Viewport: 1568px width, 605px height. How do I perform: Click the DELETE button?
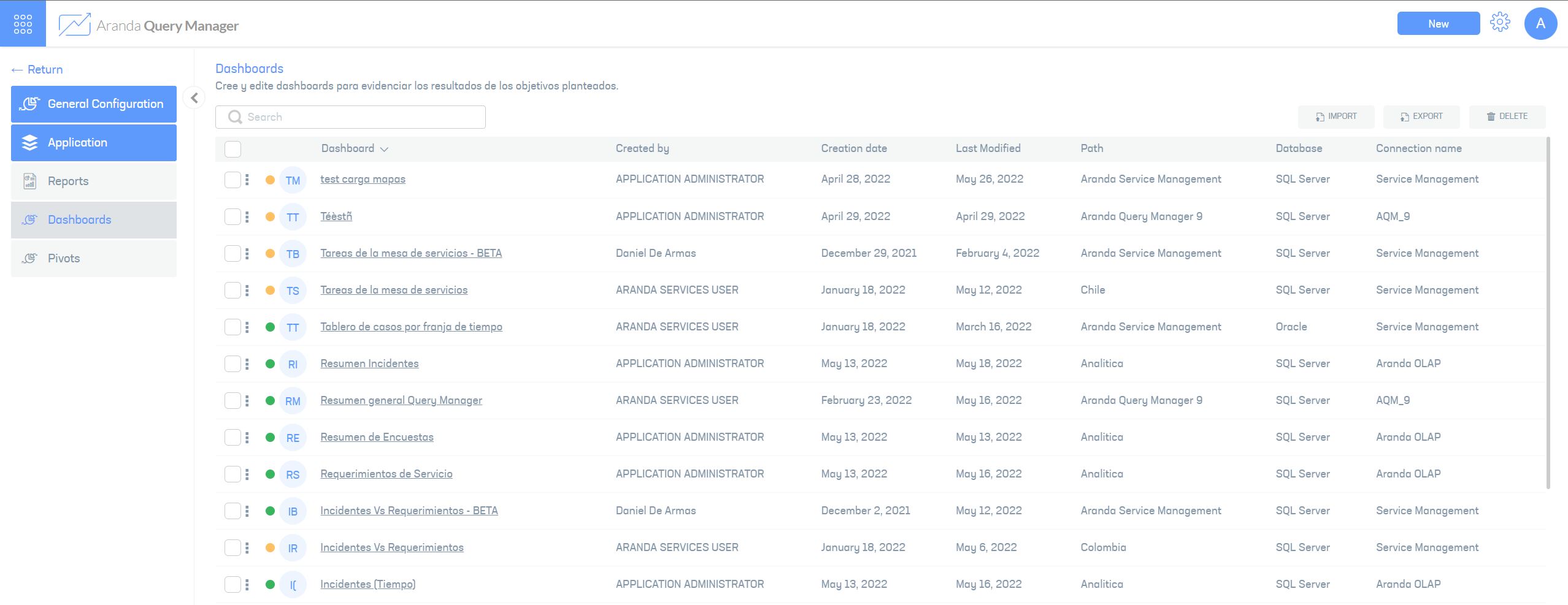click(x=1507, y=116)
